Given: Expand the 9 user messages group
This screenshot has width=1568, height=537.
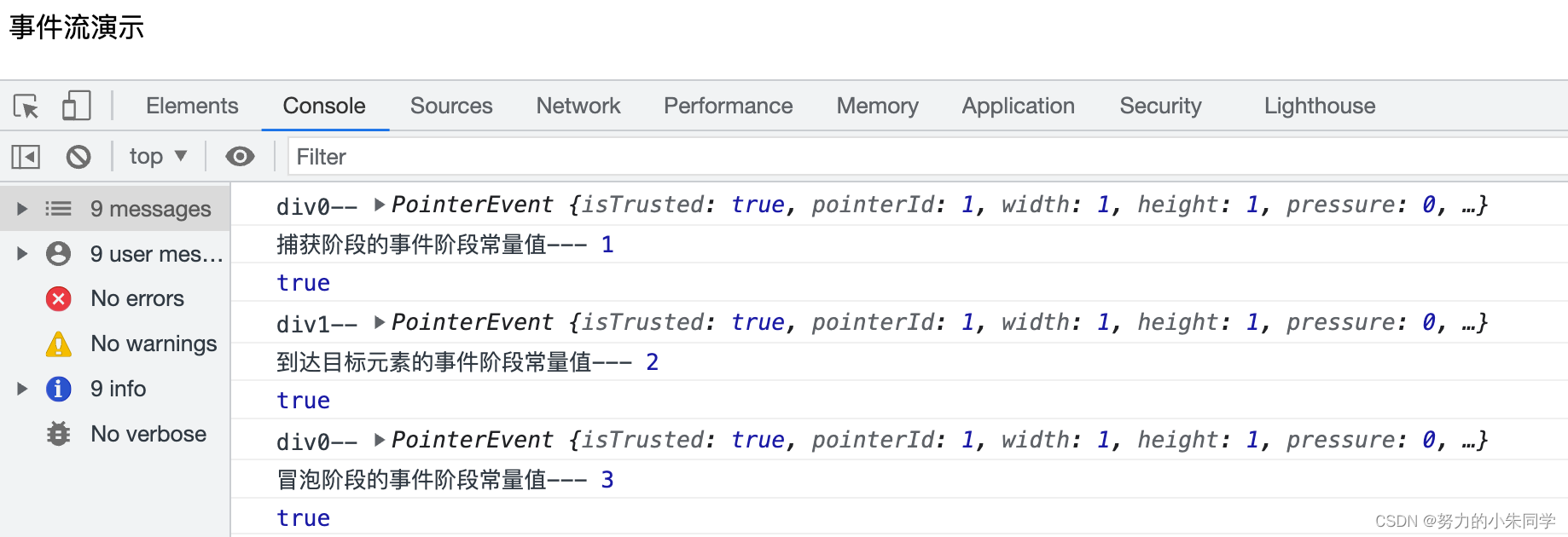Looking at the screenshot, I should [23, 253].
